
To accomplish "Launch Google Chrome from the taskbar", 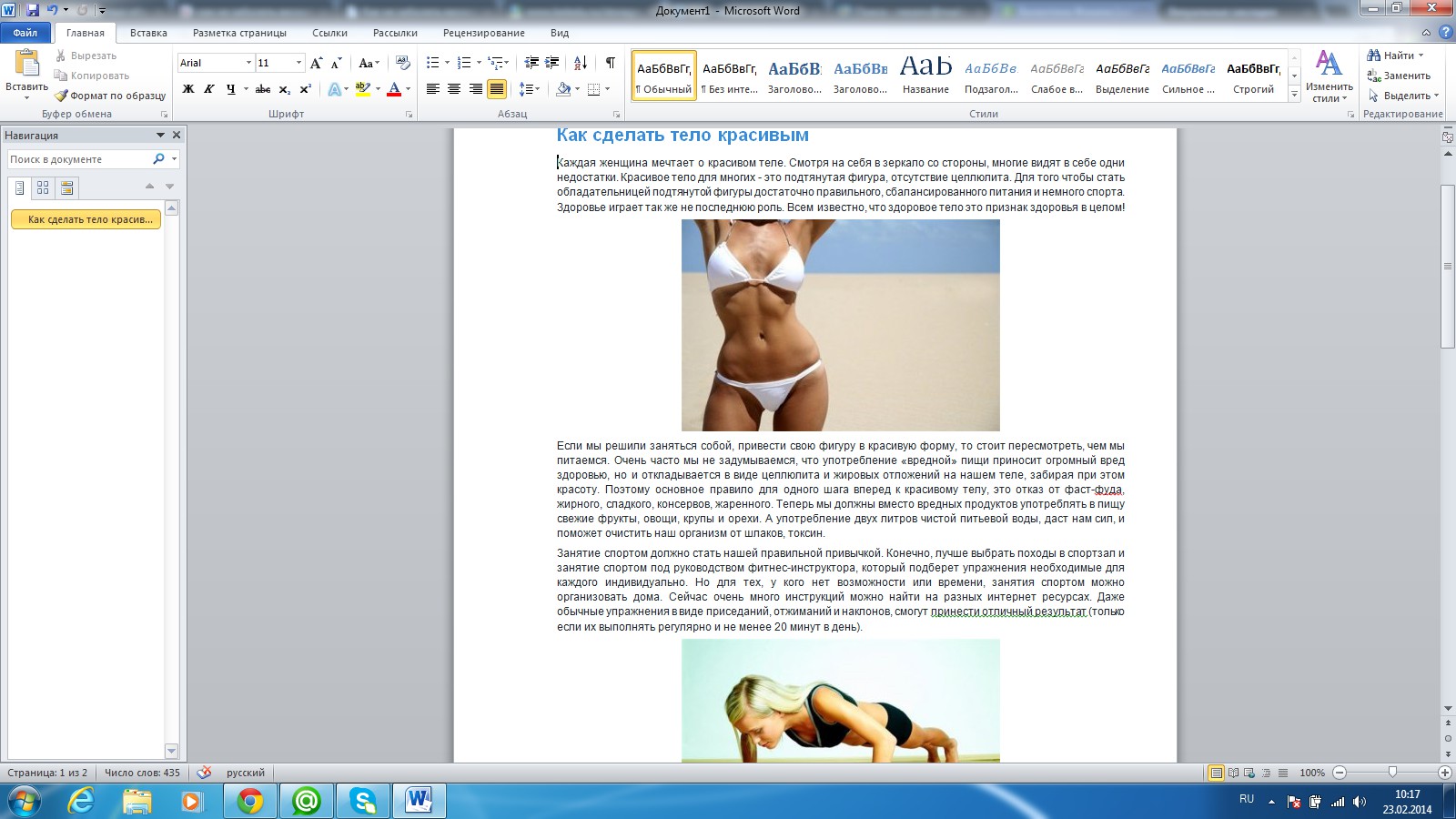I will point(250,801).
